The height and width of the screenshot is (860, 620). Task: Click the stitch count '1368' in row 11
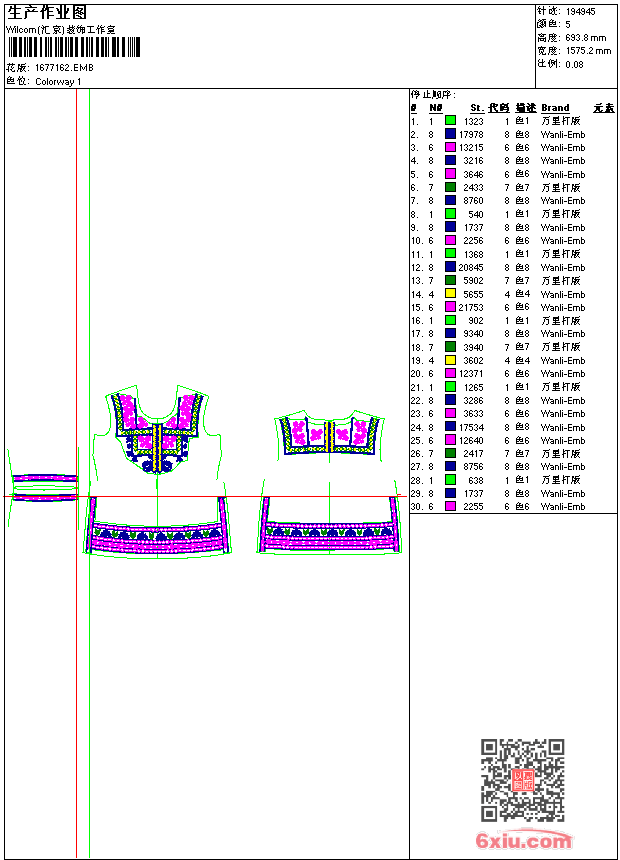coord(473,254)
